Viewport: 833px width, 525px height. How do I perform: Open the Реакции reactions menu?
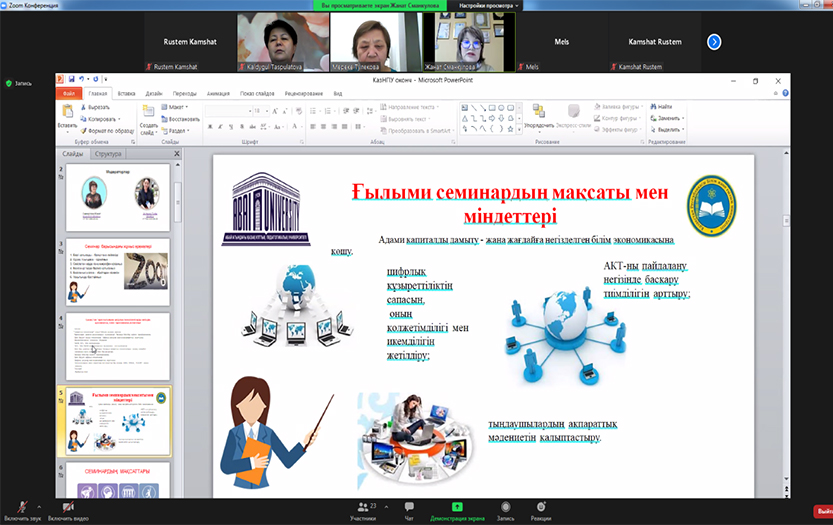pos(541,510)
